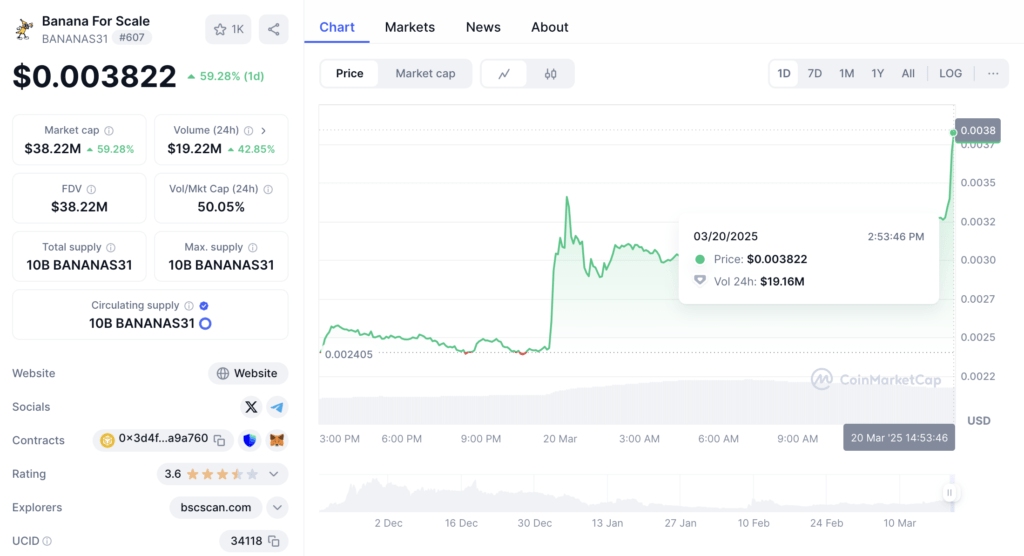Open bscscan.com explorer link
This screenshot has height=556, width=1024.
pos(216,508)
